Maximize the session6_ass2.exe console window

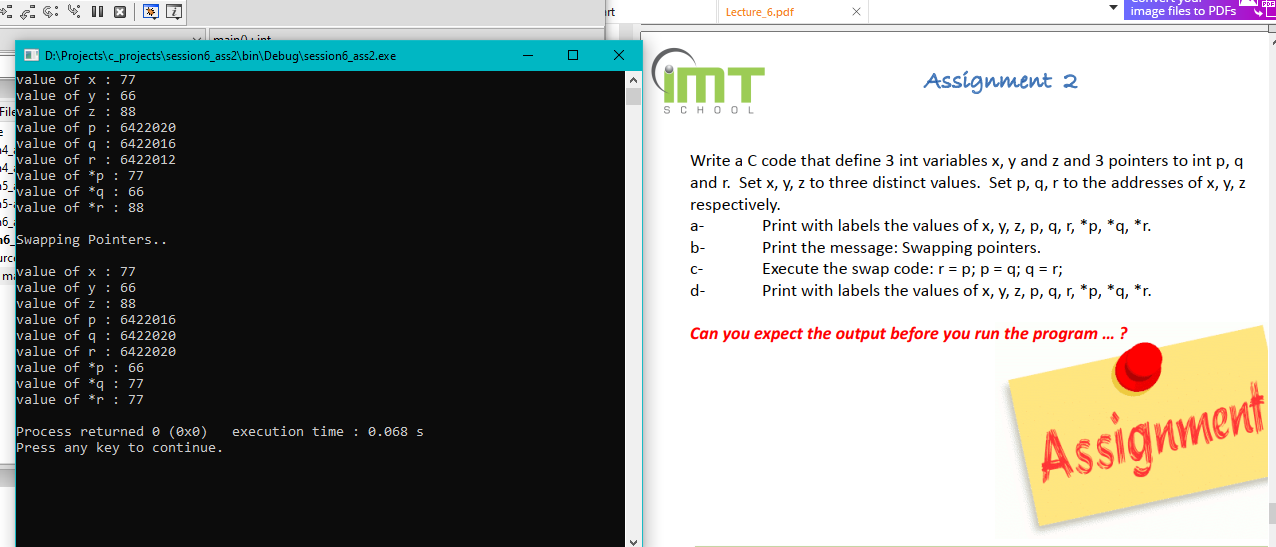(572, 55)
